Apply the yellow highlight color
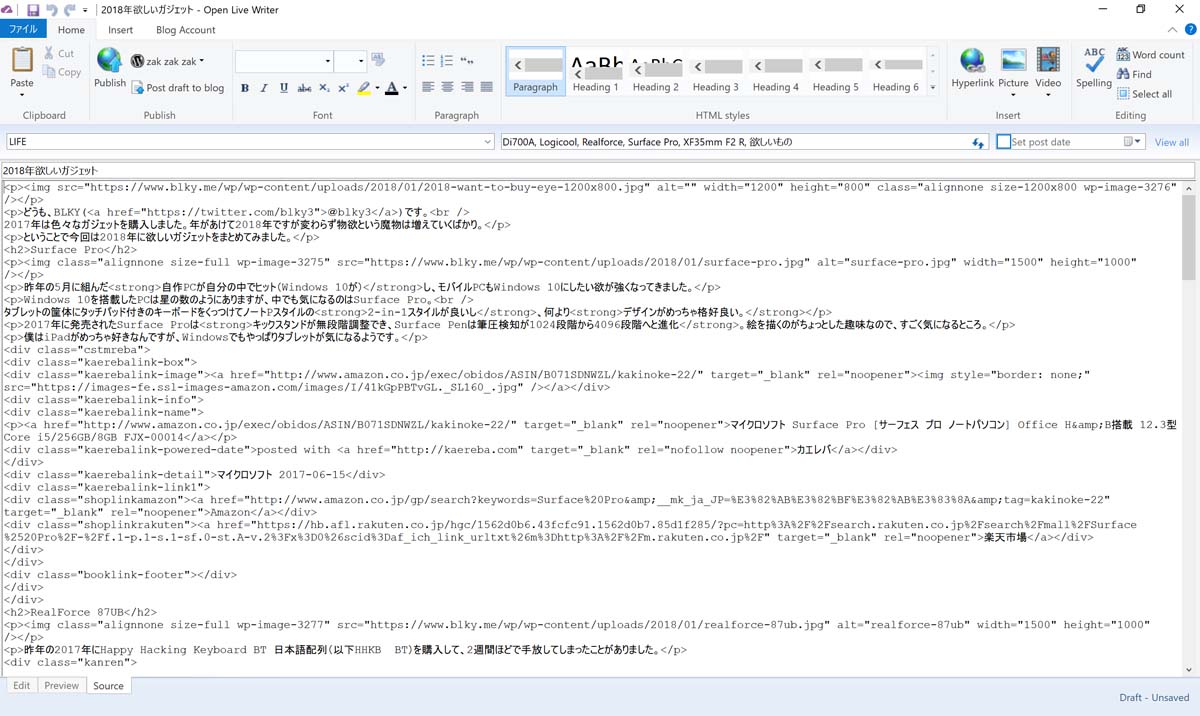The width and height of the screenshot is (1200, 716). point(364,88)
